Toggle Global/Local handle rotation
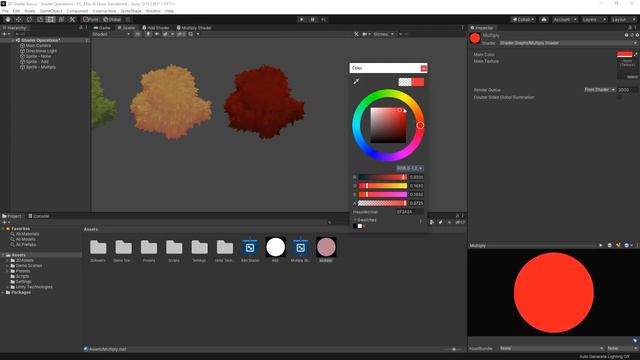The height and width of the screenshot is (360, 640). (x=112, y=19)
